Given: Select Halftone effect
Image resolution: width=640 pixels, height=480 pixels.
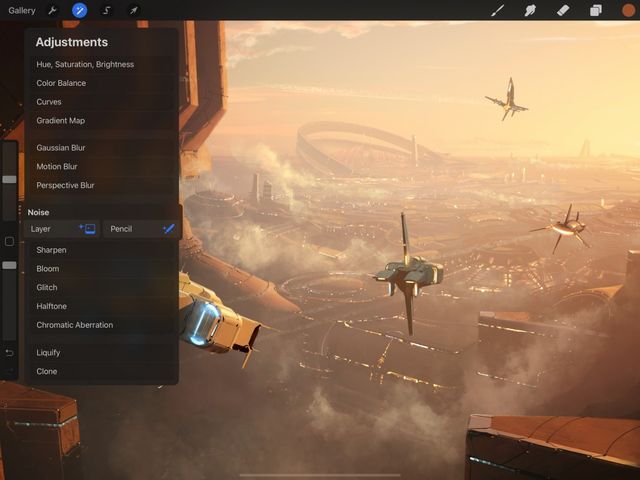Looking at the screenshot, I should pos(102,307).
